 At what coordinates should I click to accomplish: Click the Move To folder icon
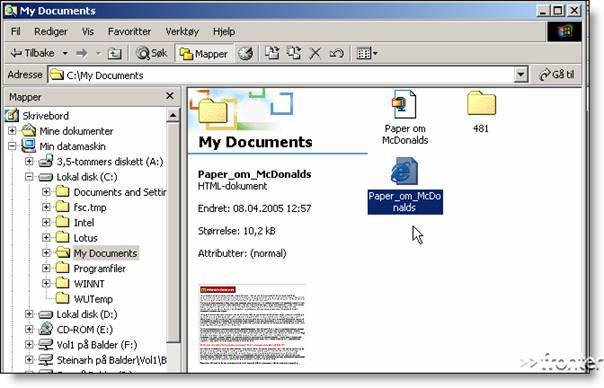pos(272,53)
